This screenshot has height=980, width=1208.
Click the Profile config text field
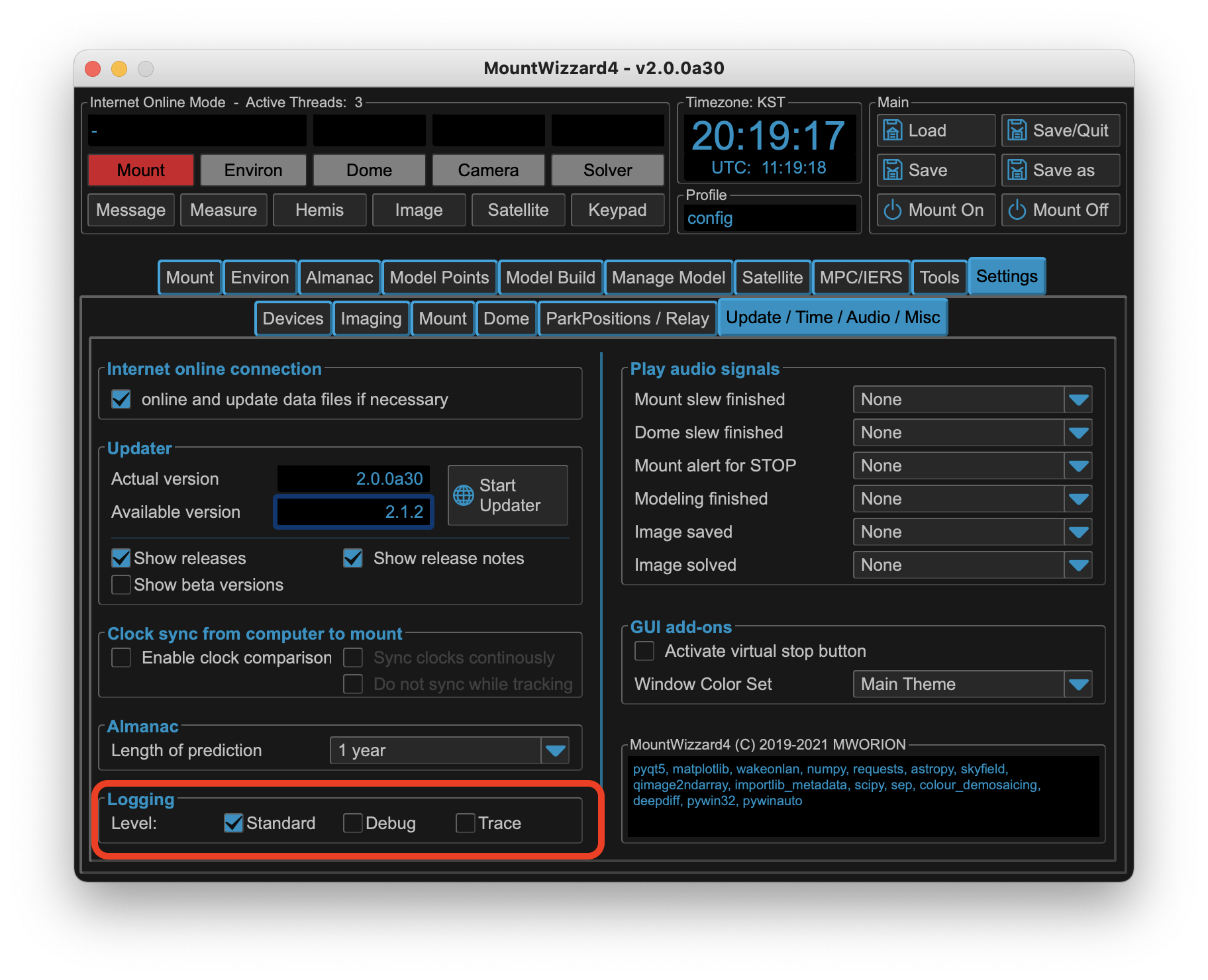[769, 218]
